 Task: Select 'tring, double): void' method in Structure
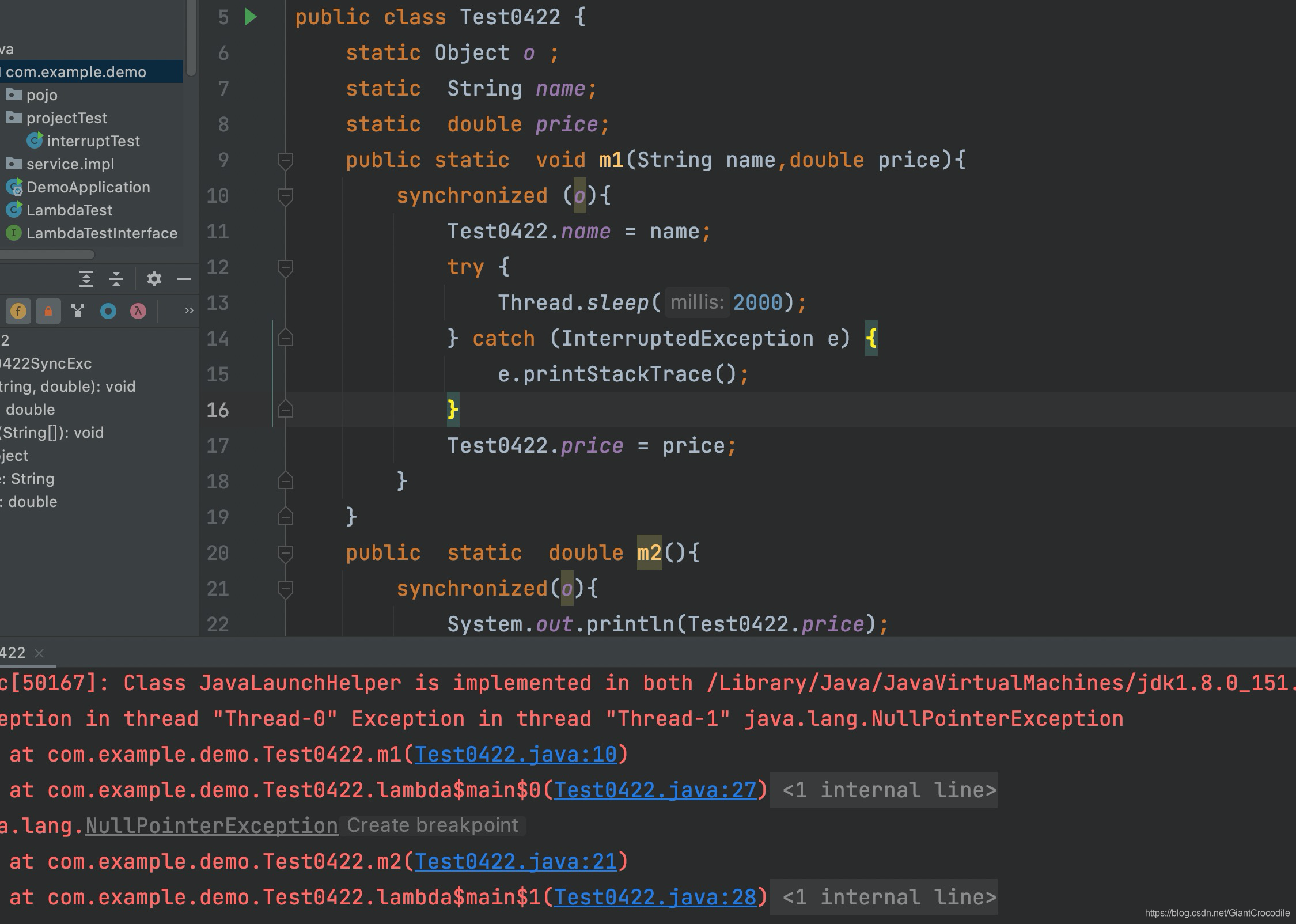(67, 387)
